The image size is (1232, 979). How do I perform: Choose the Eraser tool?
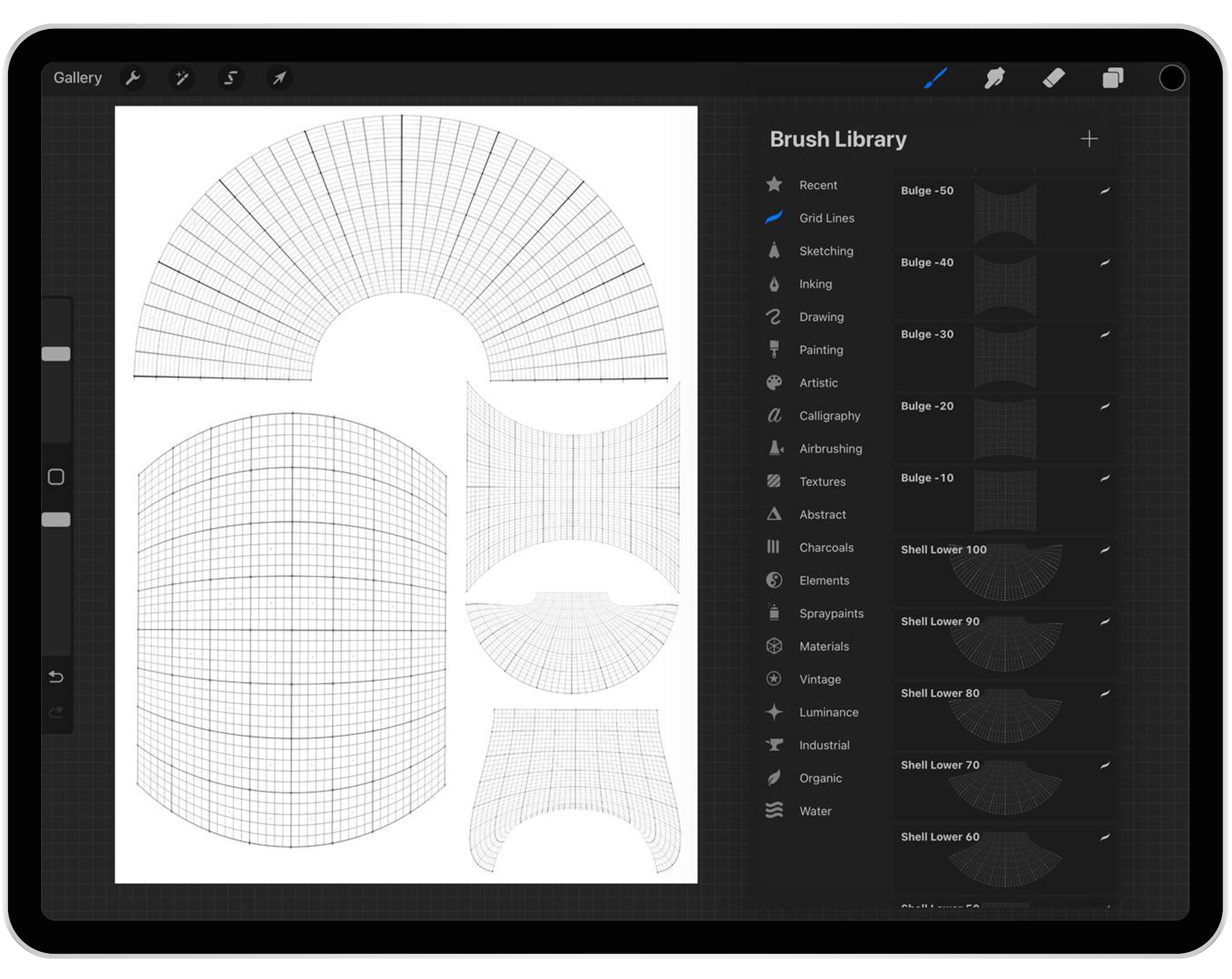[1053, 78]
